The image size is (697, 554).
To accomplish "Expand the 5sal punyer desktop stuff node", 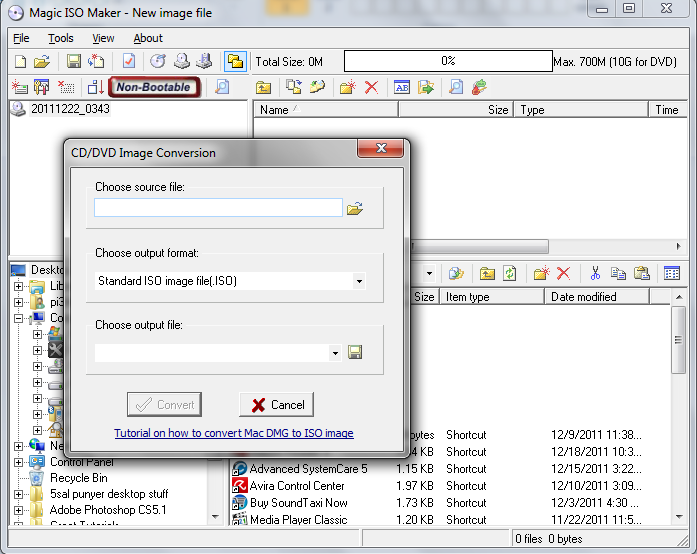I will pyautogui.click(x=18, y=494).
